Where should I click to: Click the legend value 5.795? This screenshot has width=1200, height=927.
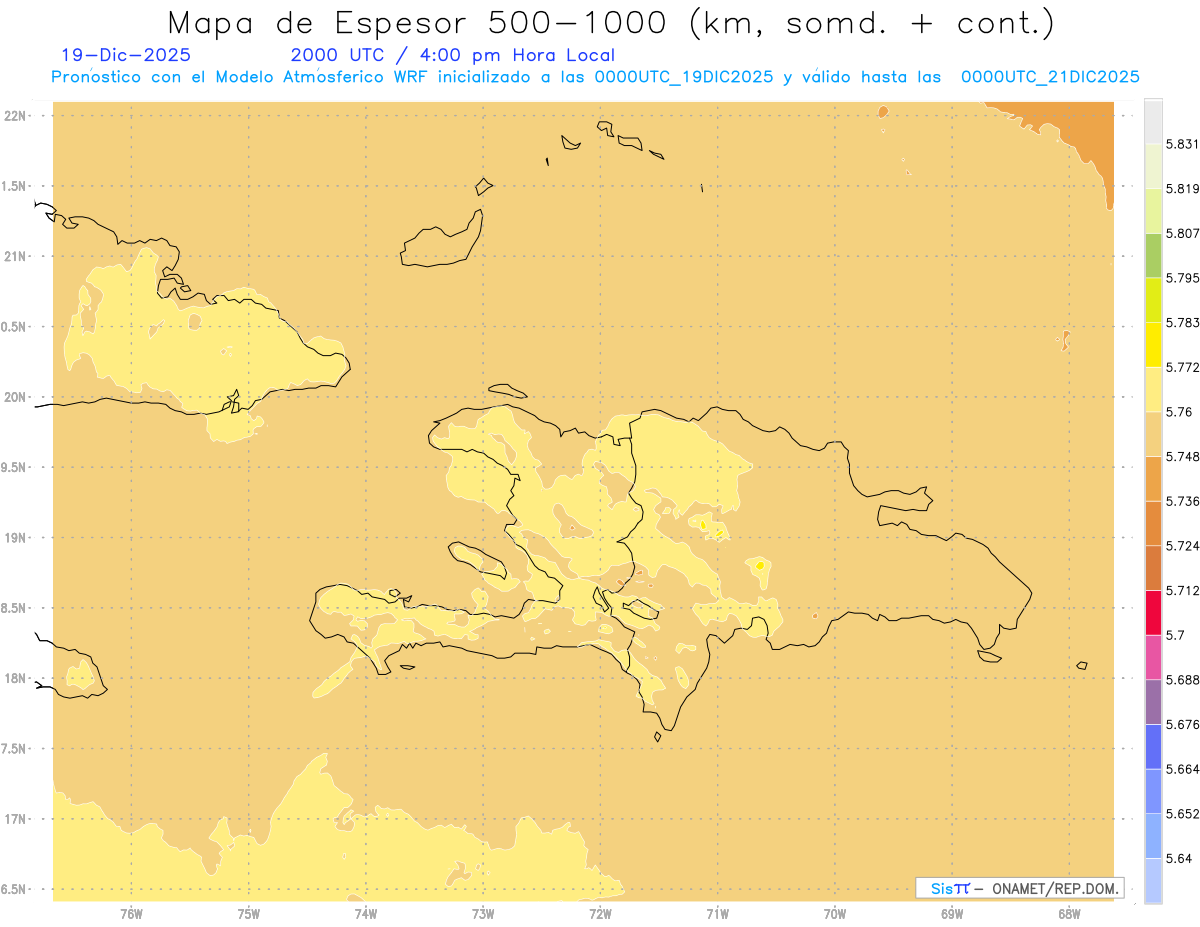point(1183,277)
